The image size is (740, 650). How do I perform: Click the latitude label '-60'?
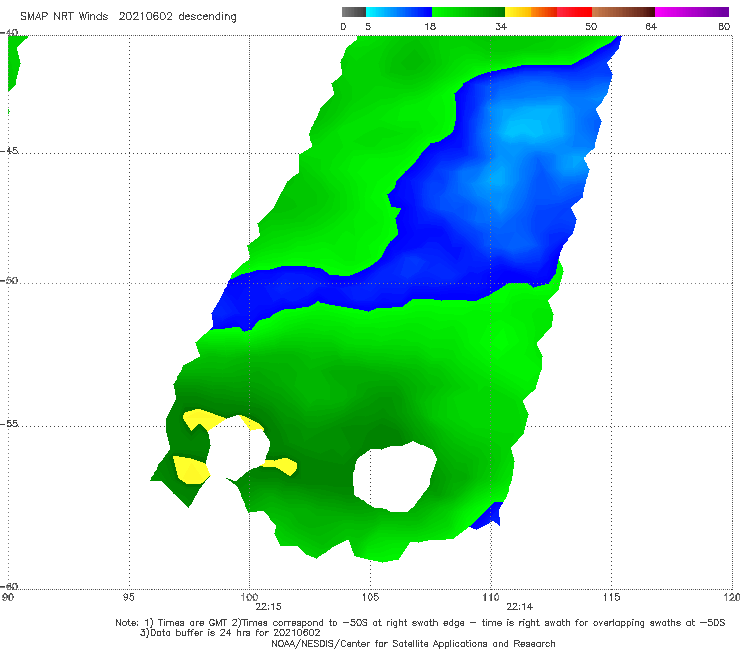click(x=9, y=586)
